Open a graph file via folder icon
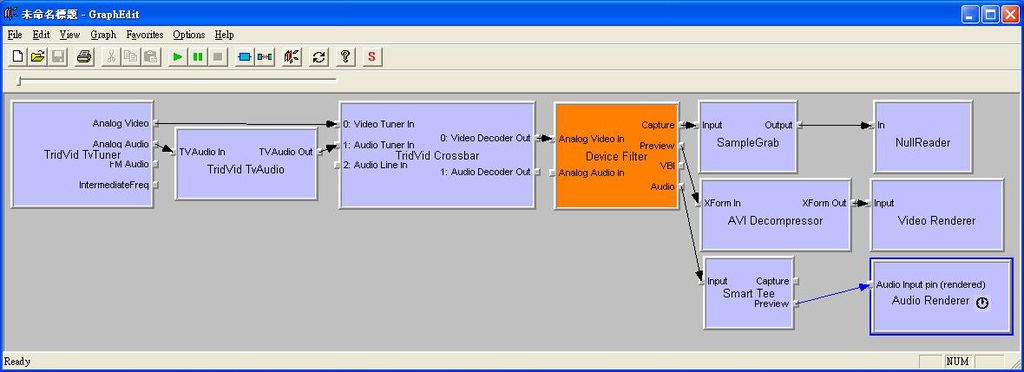The image size is (1024, 372). point(38,57)
